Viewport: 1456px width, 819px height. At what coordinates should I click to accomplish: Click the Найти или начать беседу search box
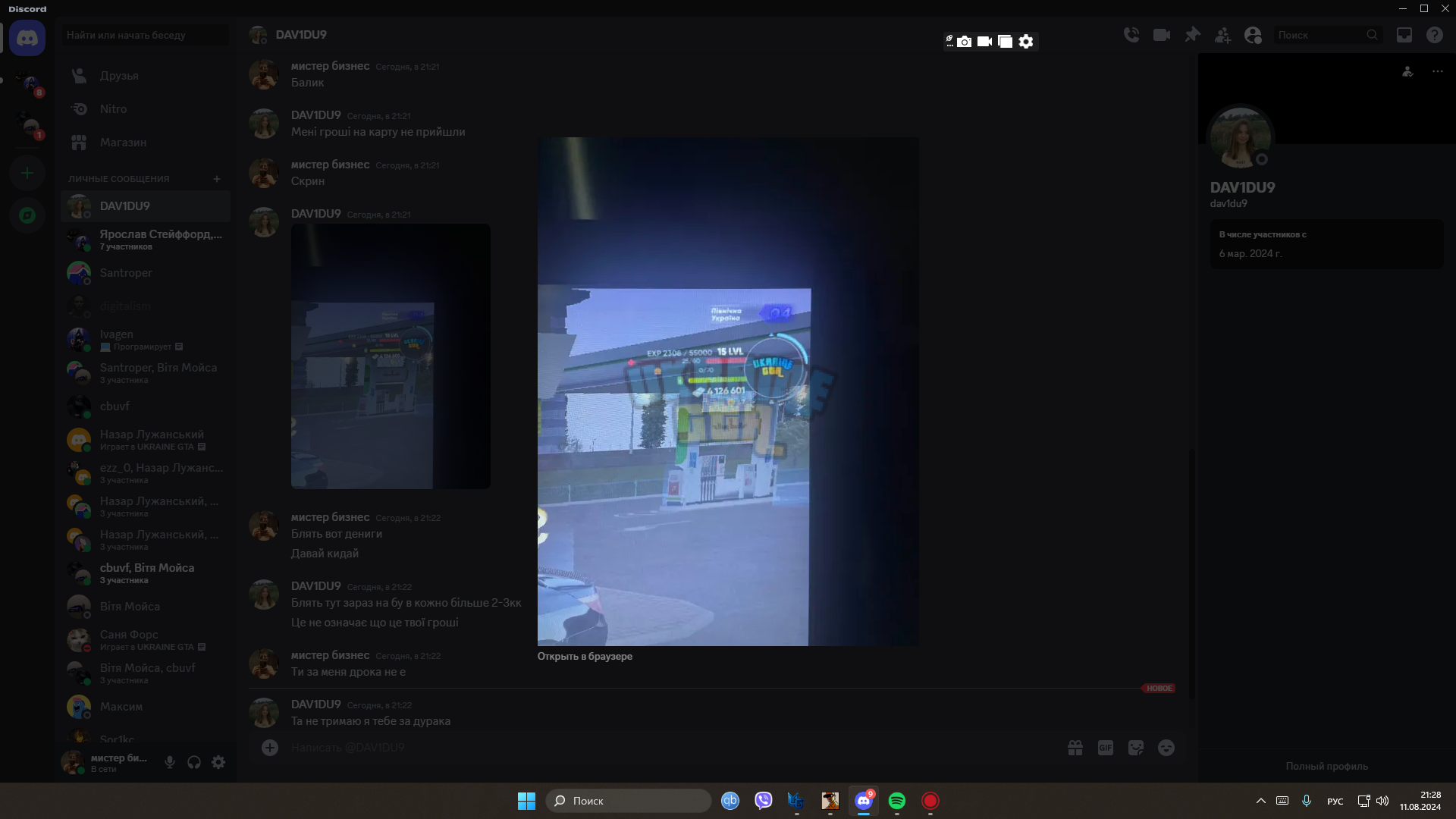tap(146, 35)
